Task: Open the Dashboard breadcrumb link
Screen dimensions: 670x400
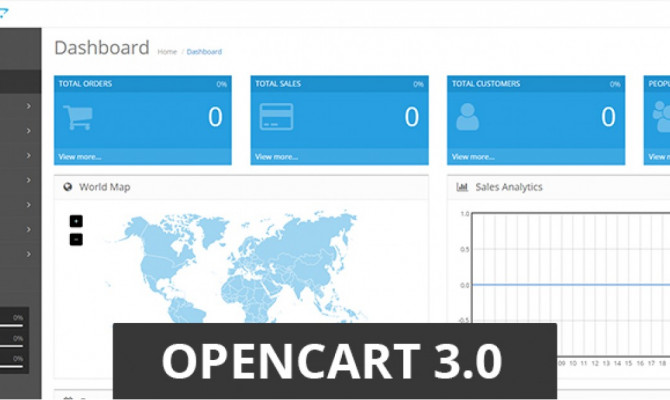Action: click(x=204, y=51)
